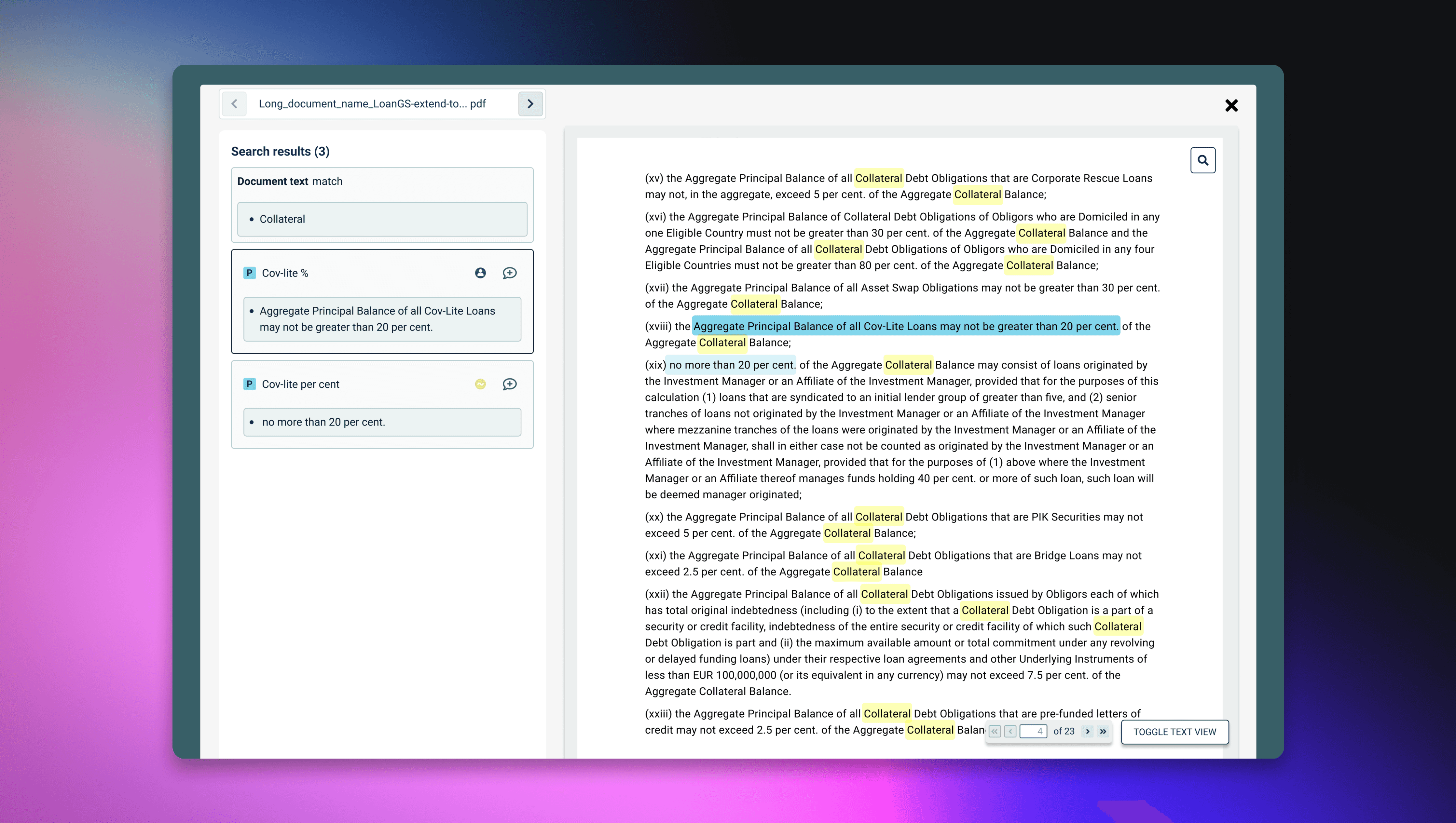Screen dimensions: 1456x823
Task: Go to the previous document with left chevron
Action: pos(234,104)
